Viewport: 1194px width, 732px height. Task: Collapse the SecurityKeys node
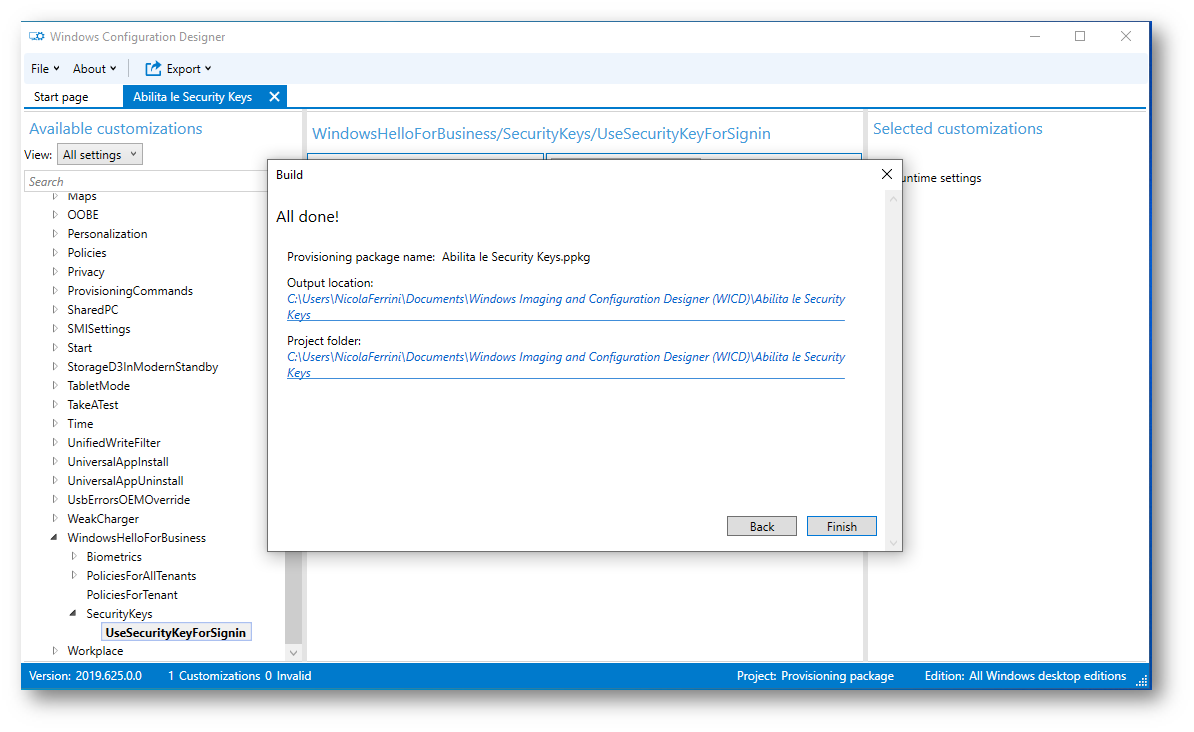pos(73,613)
